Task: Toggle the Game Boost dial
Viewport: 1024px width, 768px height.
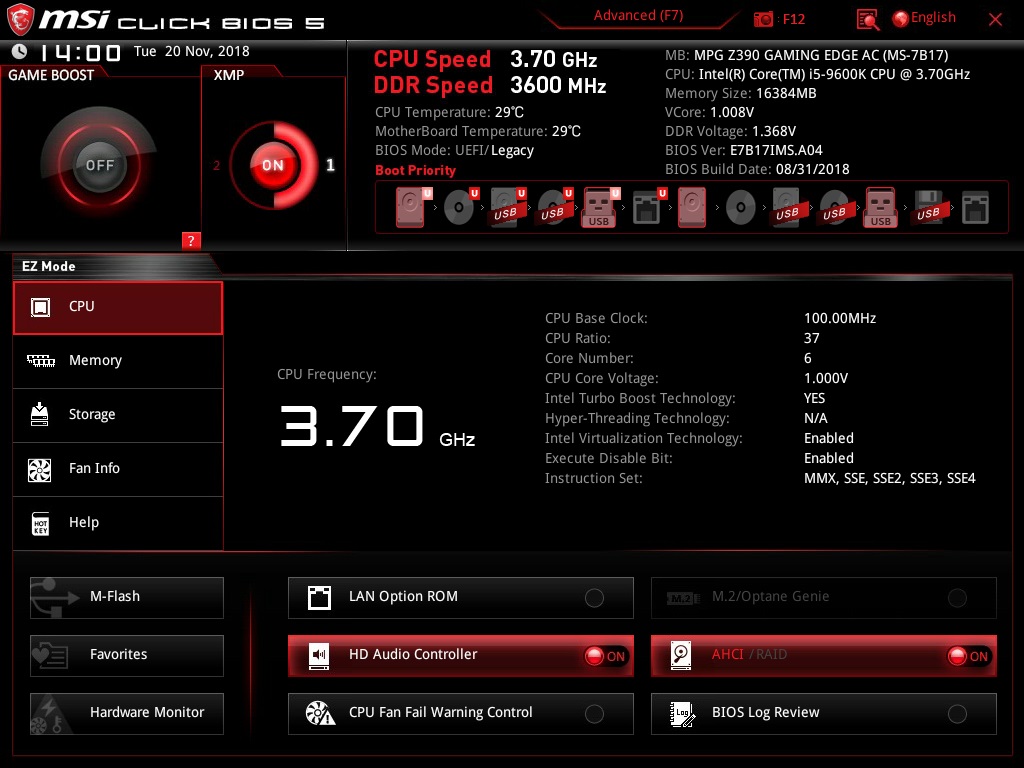Action: coord(100,162)
